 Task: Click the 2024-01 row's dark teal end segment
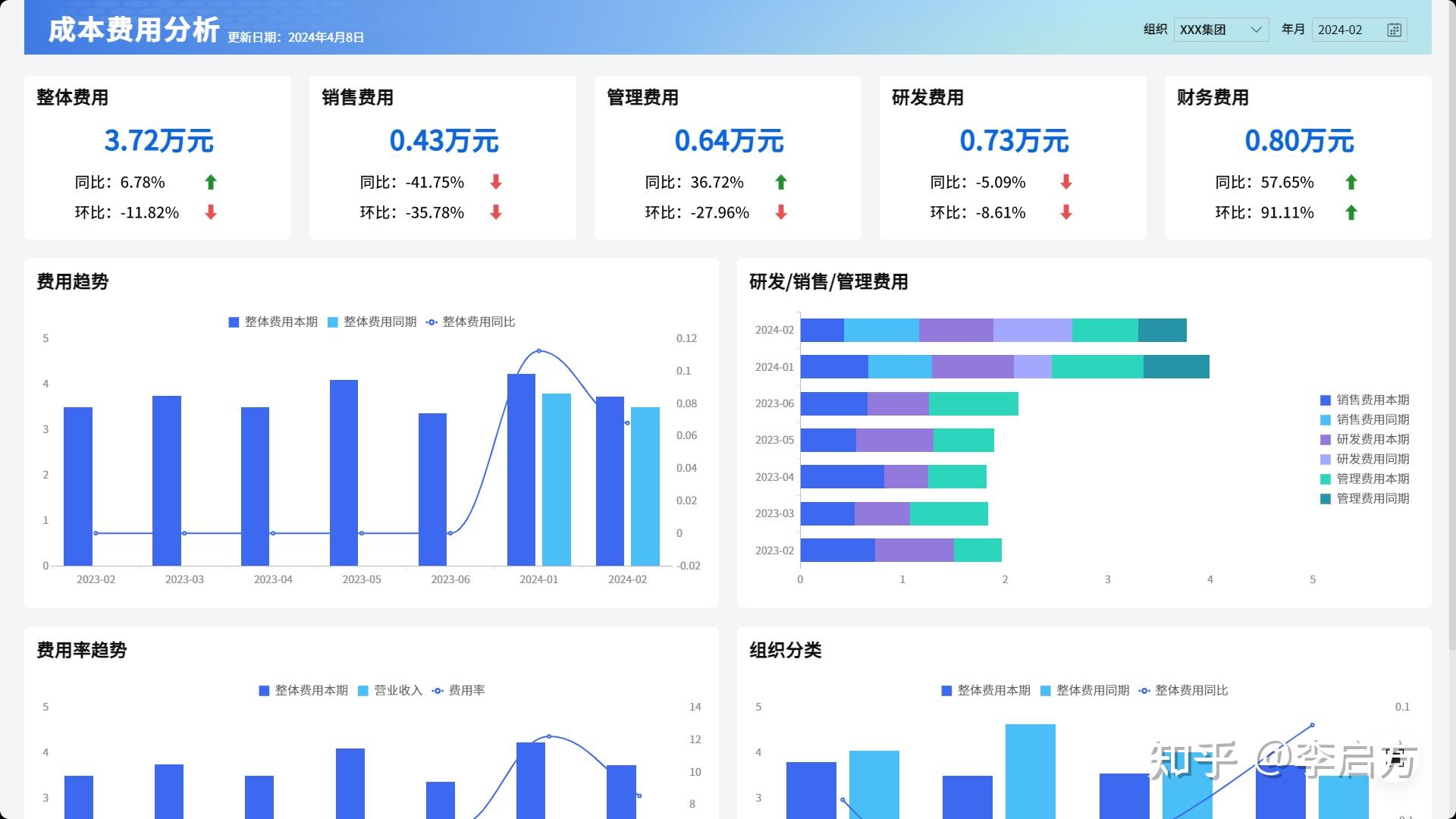(x=1176, y=367)
